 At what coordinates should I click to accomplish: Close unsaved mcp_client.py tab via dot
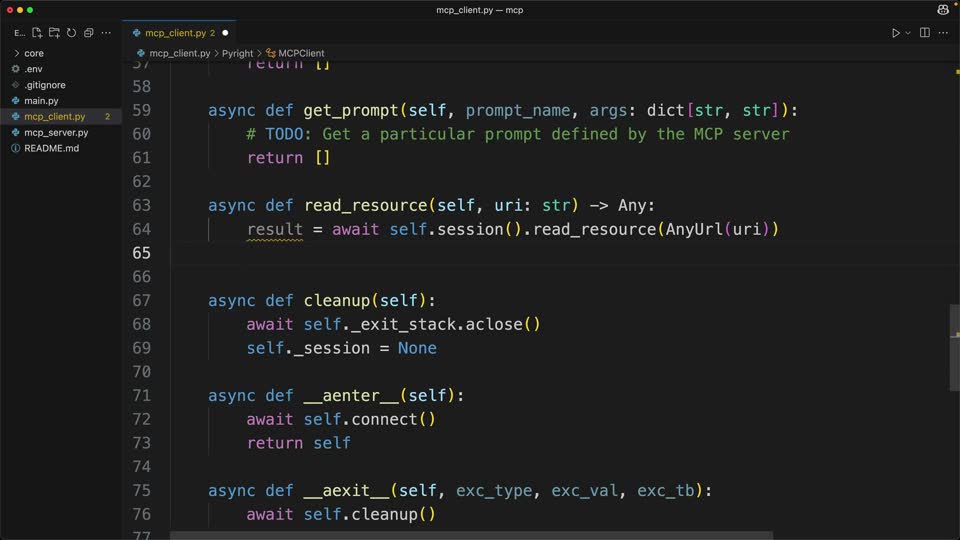tap(225, 33)
